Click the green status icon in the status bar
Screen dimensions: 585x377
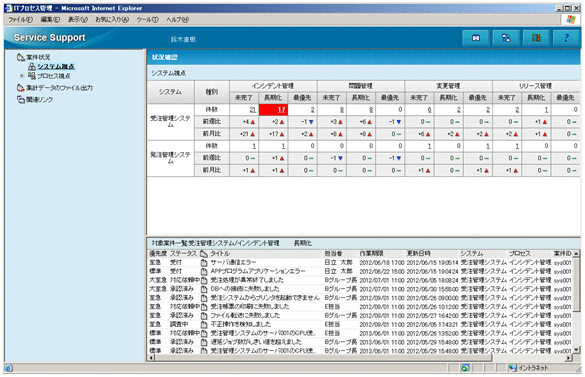465,368
